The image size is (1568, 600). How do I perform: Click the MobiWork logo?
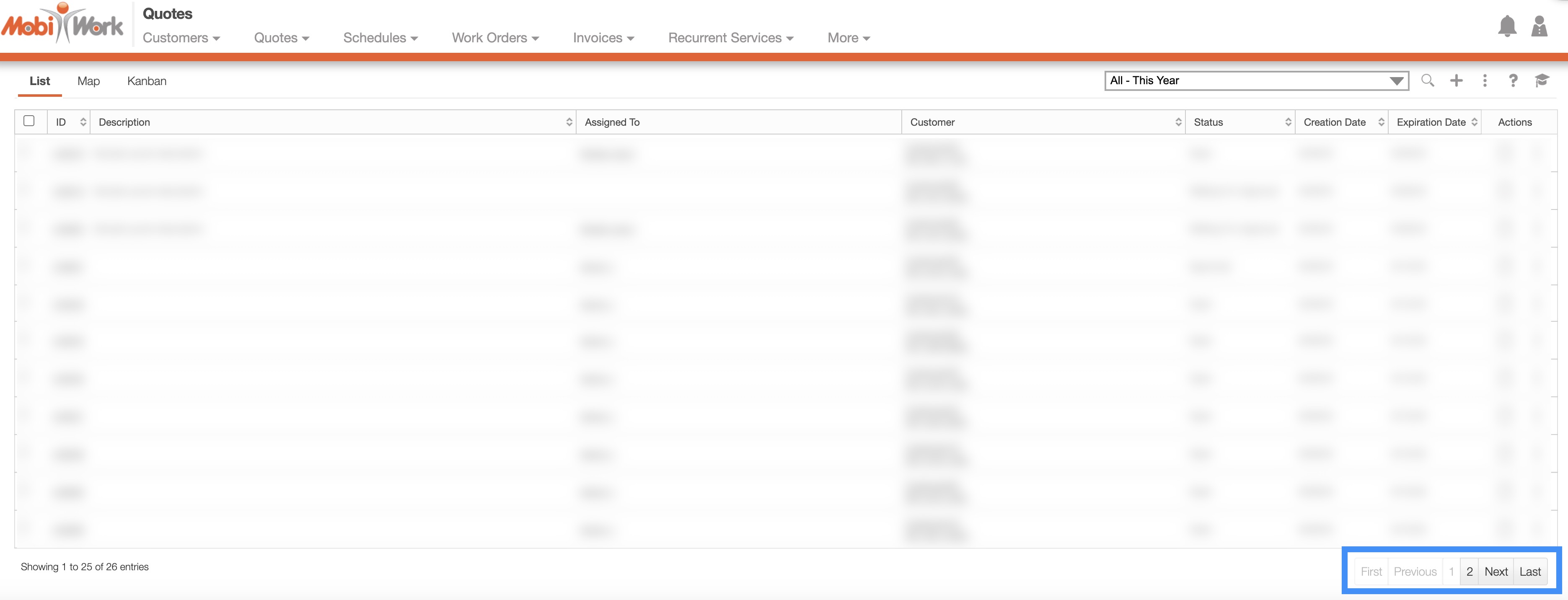point(63,24)
